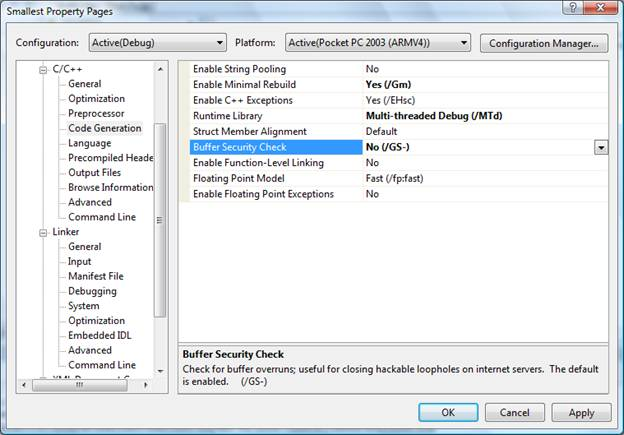This screenshot has width=624, height=435.
Task: Select Code Generation tree item
Action: click(x=105, y=128)
